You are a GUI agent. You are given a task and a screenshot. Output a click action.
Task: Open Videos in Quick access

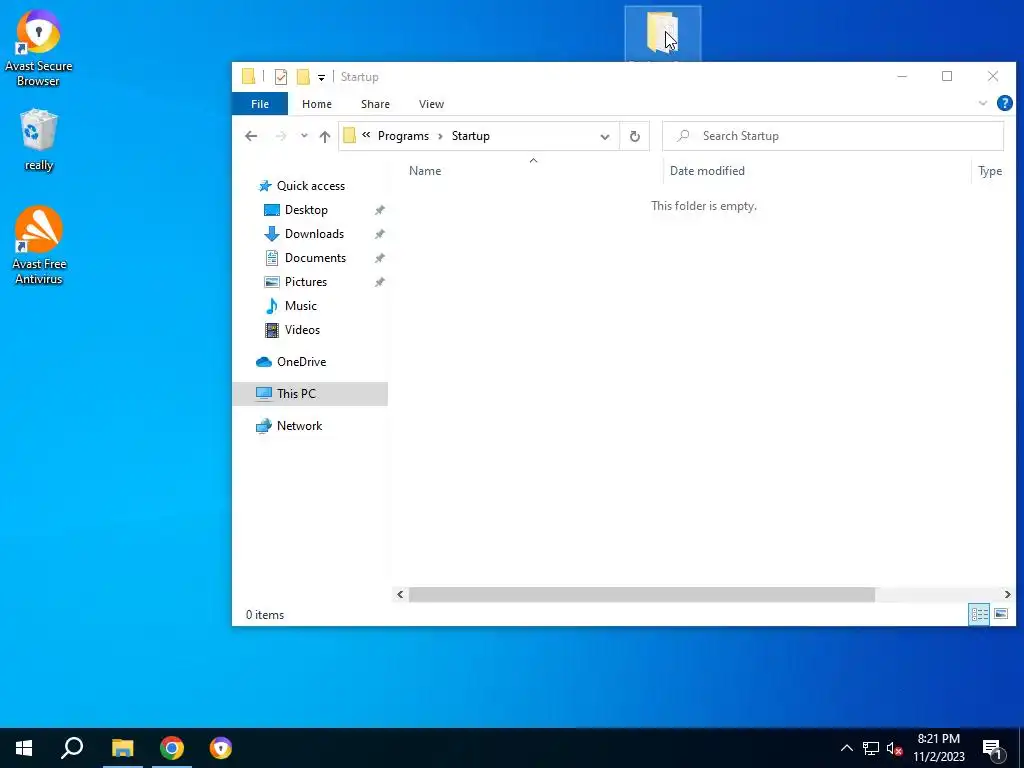(x=302, y=330)
